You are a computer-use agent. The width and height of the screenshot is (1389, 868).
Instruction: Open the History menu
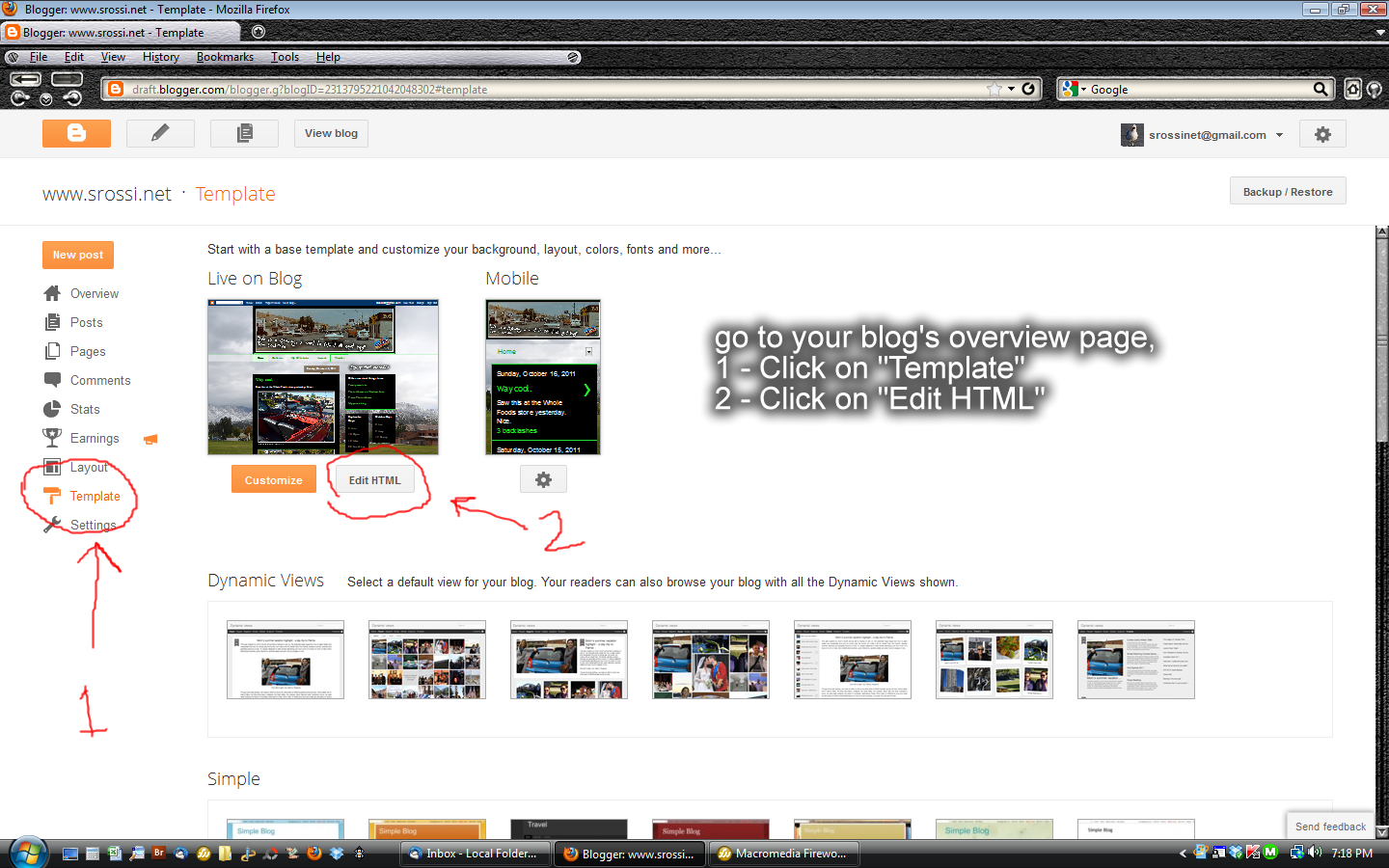161,57
